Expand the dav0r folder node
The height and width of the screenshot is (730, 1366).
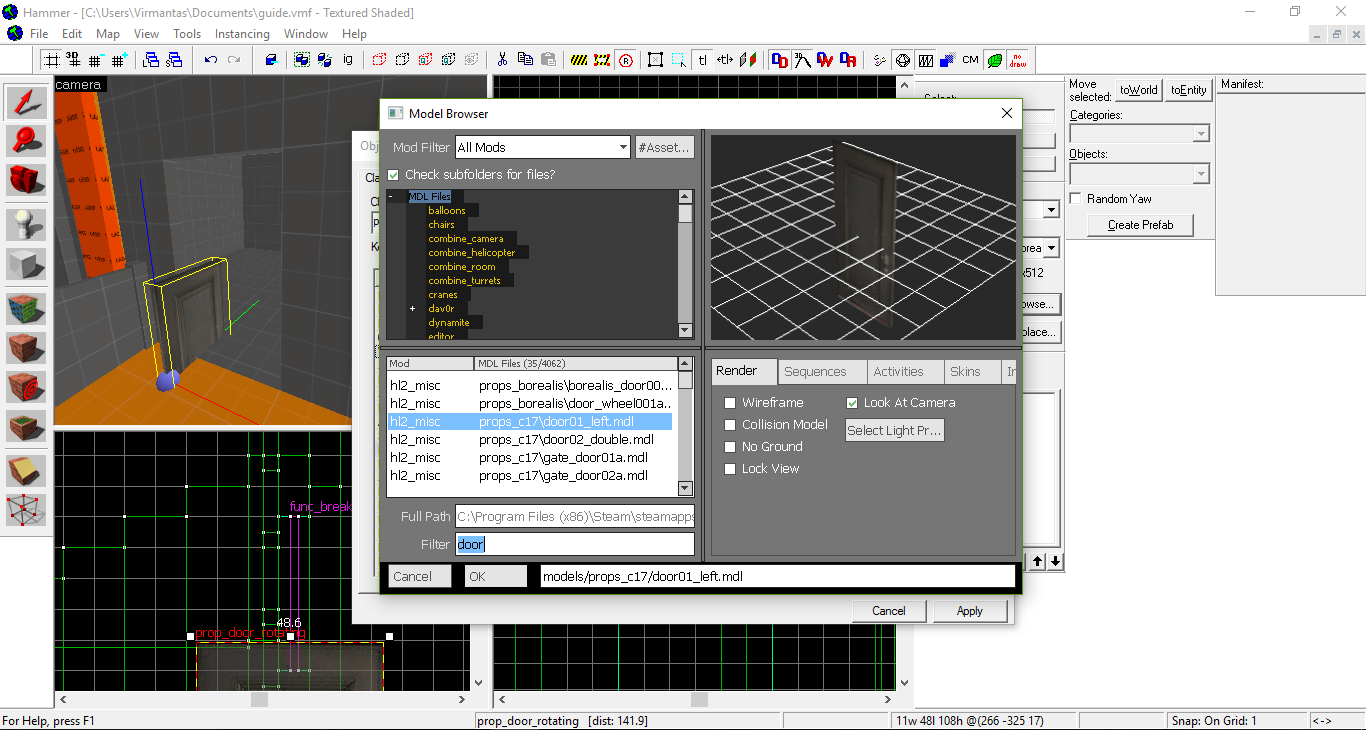pyautogui.click(x=412, y=309)
